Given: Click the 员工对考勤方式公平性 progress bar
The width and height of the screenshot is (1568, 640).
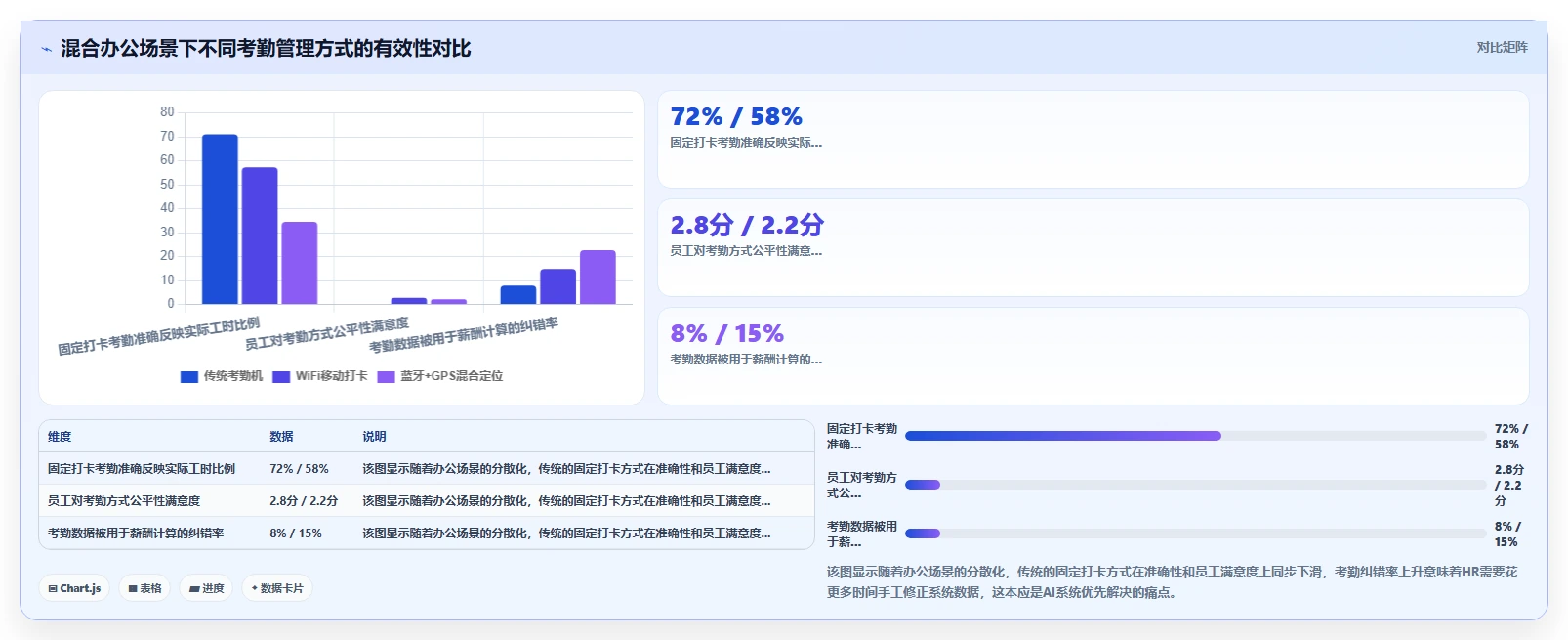Looking at the screenshot, I should [x=1195, y=485].
